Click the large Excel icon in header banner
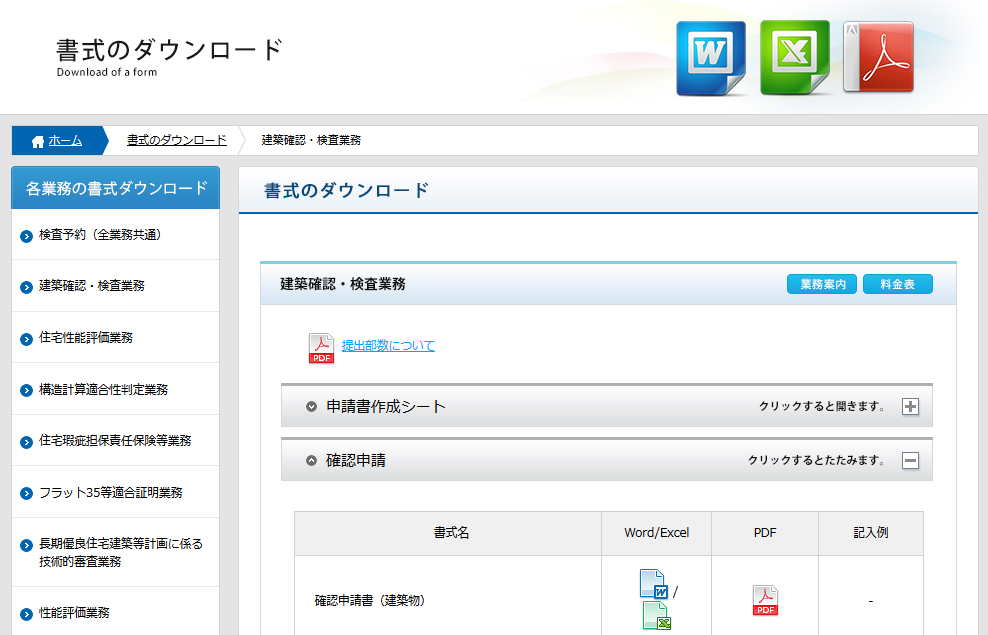This screenshot has width=988, height=635. click(x=794, y=58)
